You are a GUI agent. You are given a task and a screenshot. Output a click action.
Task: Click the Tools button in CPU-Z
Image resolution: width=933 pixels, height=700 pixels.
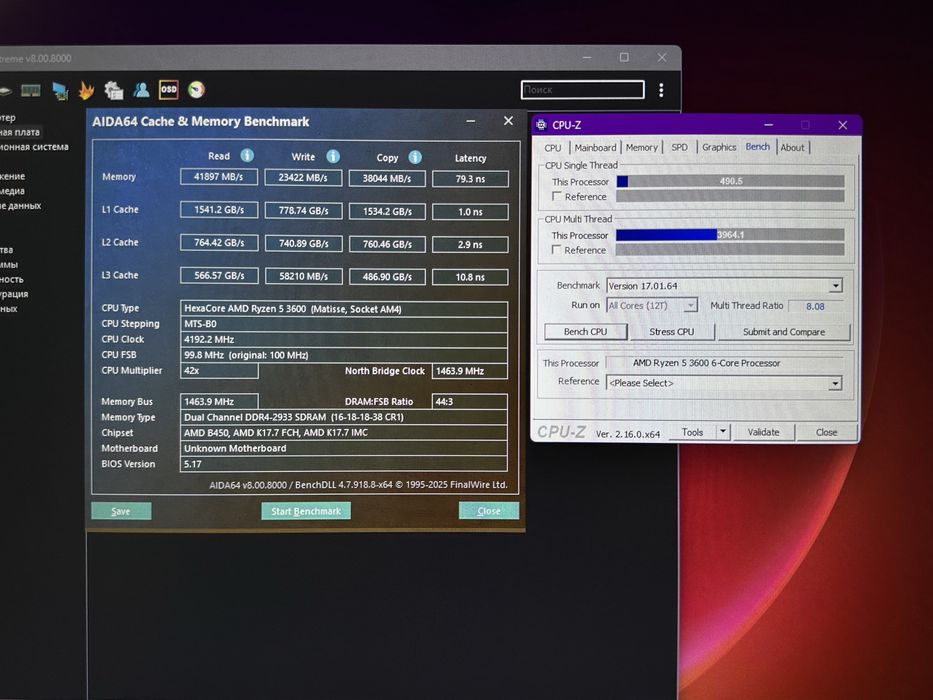tap(692, 432)
